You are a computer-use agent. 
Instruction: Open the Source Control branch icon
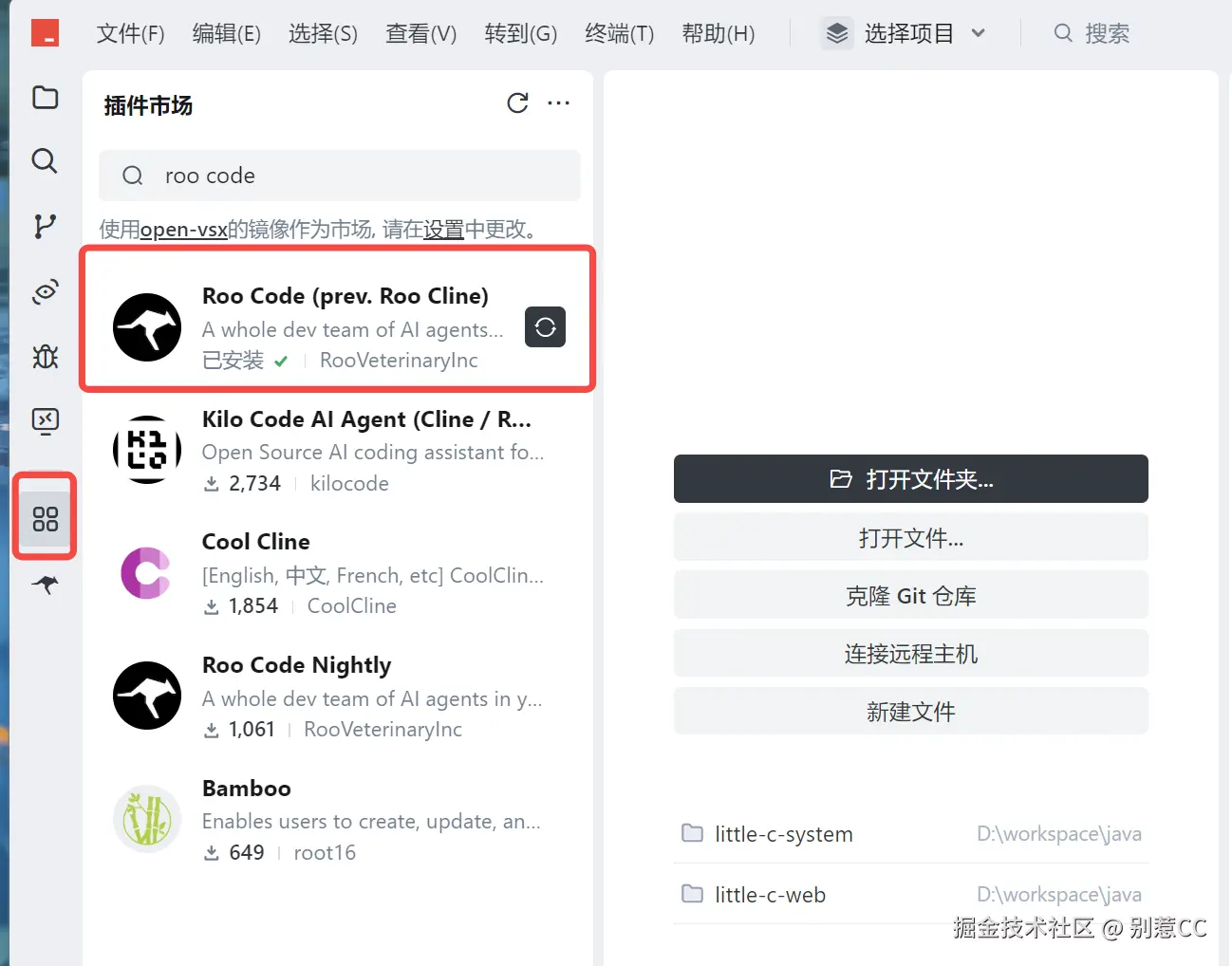click(45, 226)
